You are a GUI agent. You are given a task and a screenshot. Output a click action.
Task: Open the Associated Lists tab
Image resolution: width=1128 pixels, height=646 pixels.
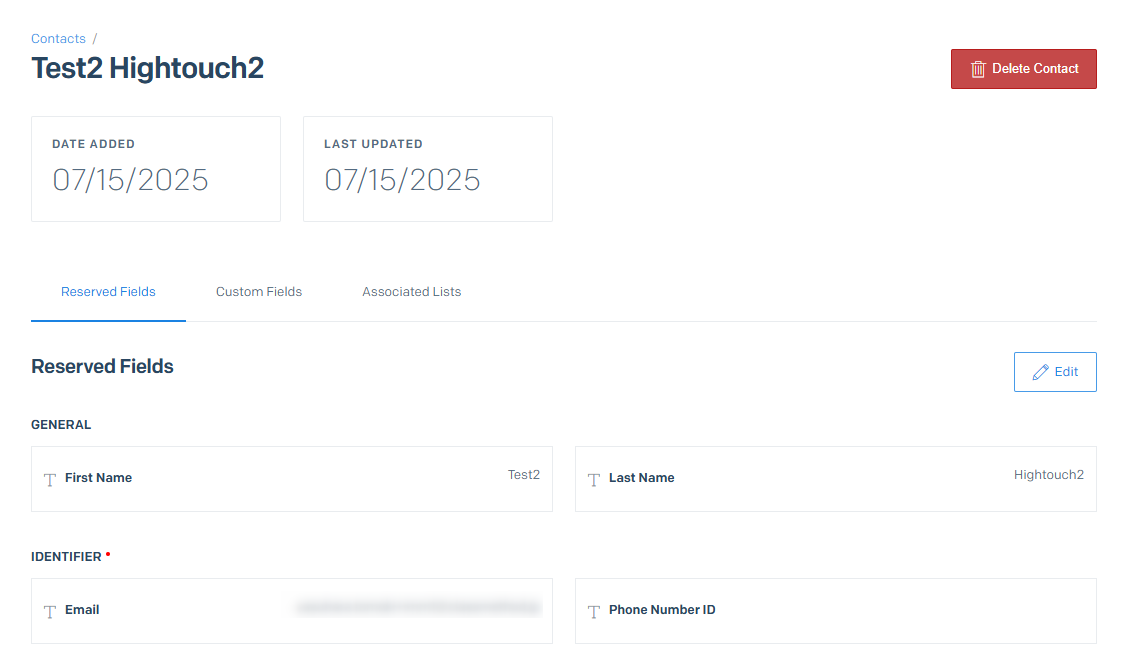click(x=411, y=292)
